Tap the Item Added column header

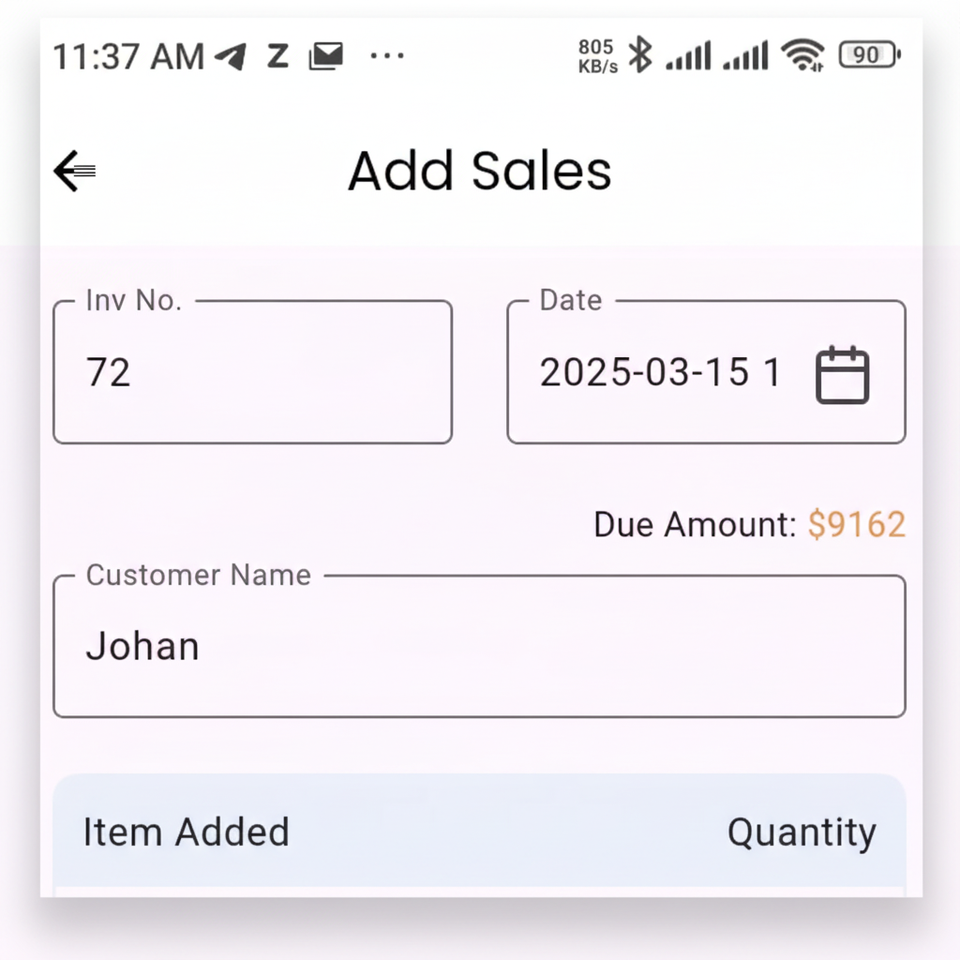[186, 832]
